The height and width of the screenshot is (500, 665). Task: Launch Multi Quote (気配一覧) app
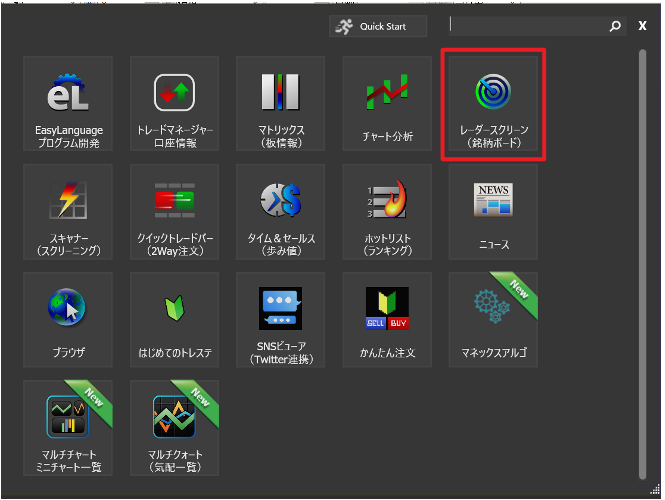coord(174,428)
